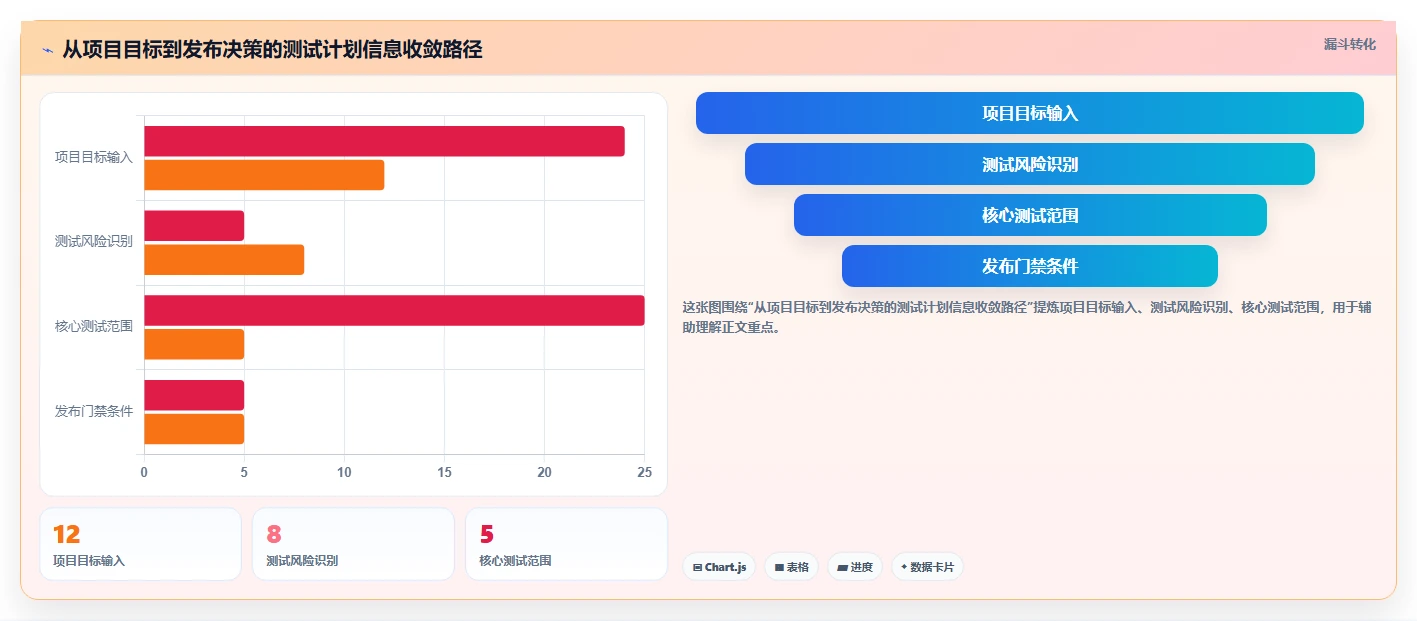This screenshot has height=621, width=1417.
Task: Click the description paragraph starting with 这张图围绕
Action: coord(1027,317)
